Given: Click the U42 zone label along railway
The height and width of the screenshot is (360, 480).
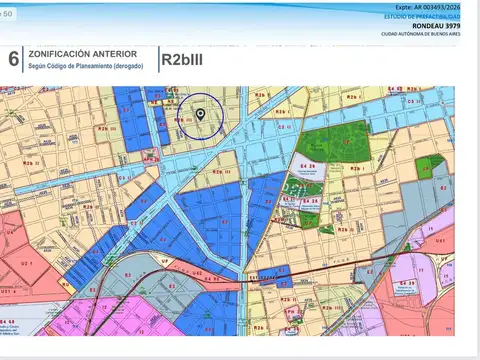Looking at the screenshot, I should point(197,273).
